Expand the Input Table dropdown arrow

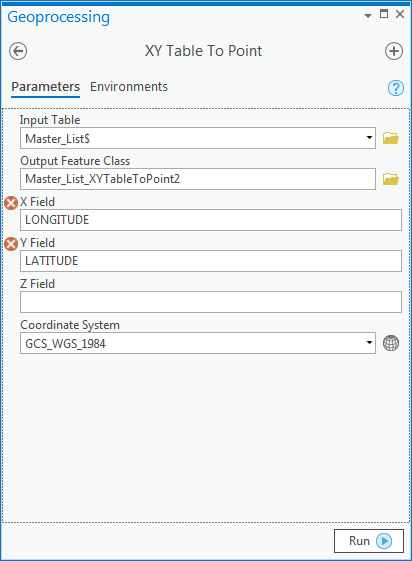coord(369,138)
